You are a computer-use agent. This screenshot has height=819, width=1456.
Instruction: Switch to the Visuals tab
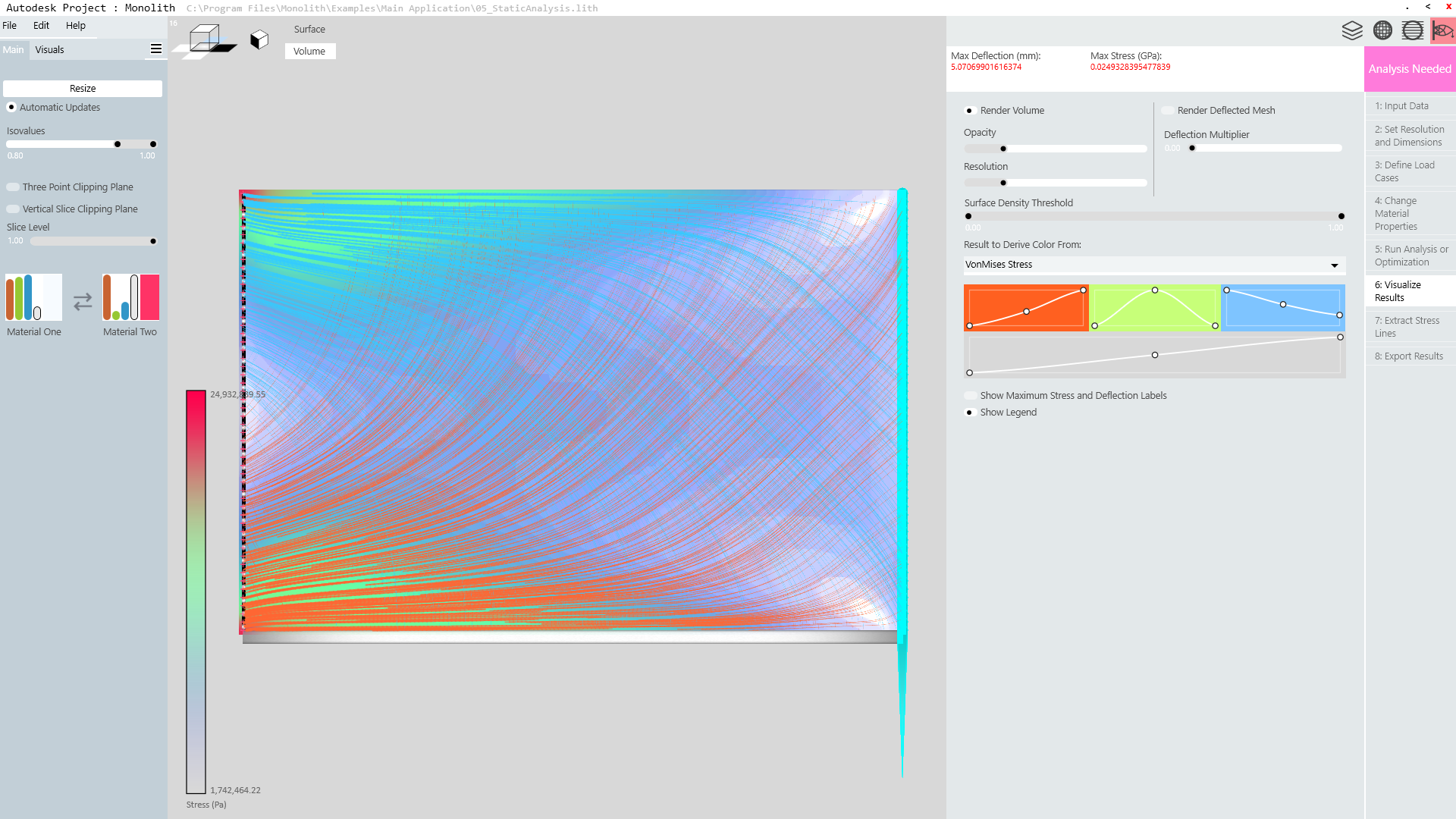49,50
